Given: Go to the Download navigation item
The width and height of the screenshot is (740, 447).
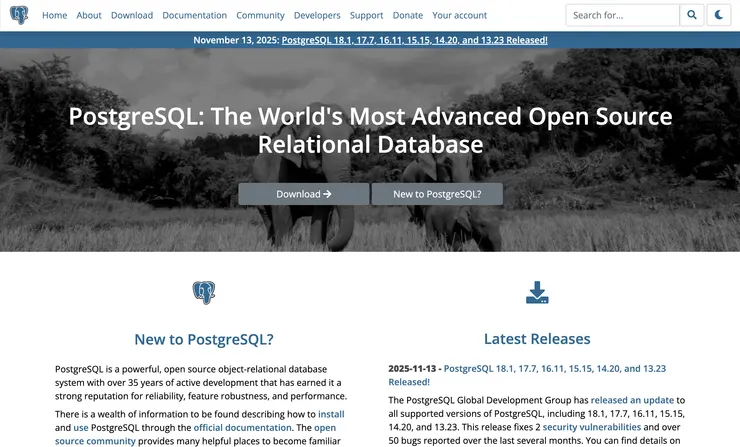Looking at the screenshot, I should [x=132, y=15].
